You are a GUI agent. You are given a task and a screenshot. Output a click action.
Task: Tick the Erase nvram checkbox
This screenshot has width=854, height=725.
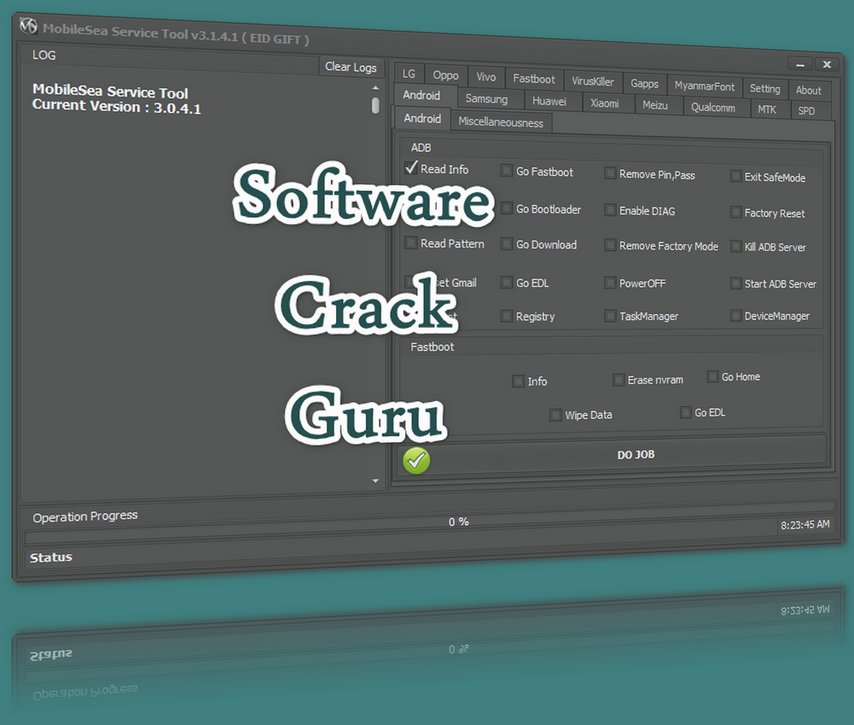click(x=619, y=379)
